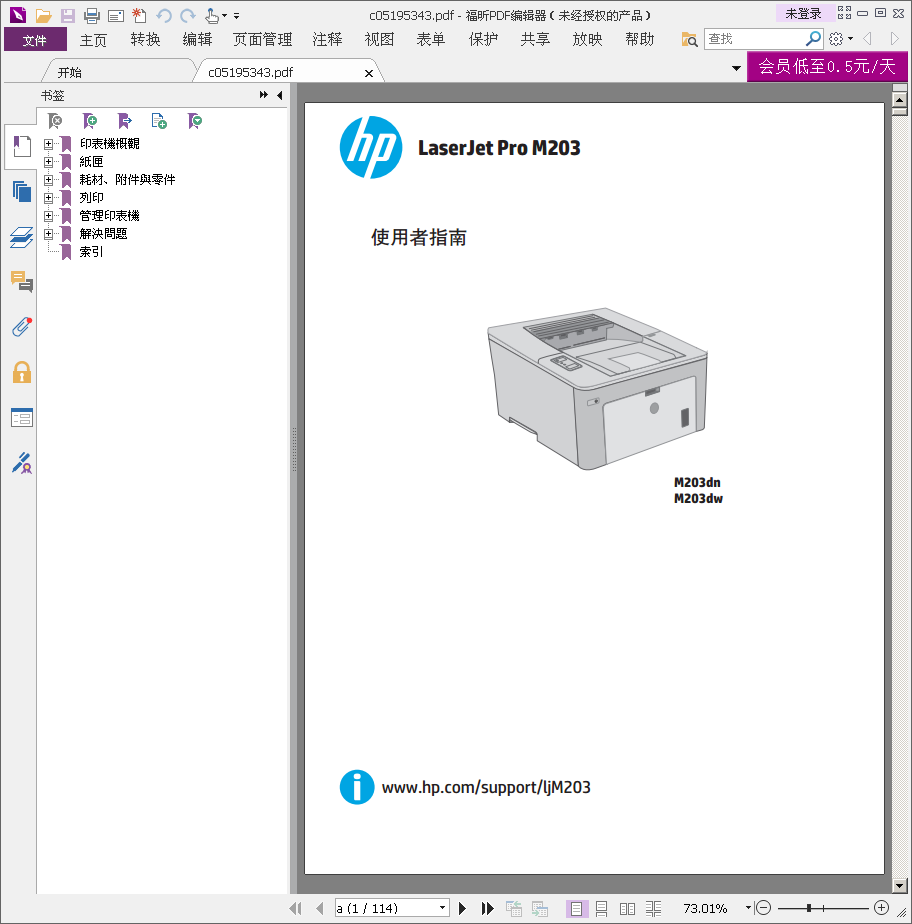Click the zoom slider handle

(x=809, y=908)
